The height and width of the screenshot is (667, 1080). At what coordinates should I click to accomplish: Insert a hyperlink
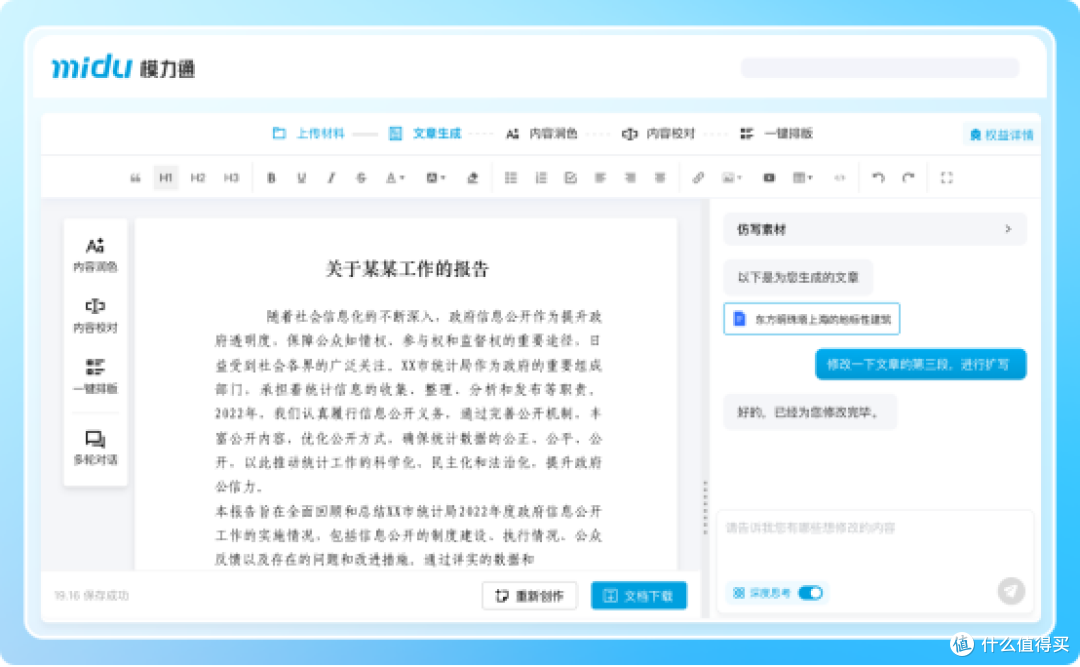coord(698,178)
